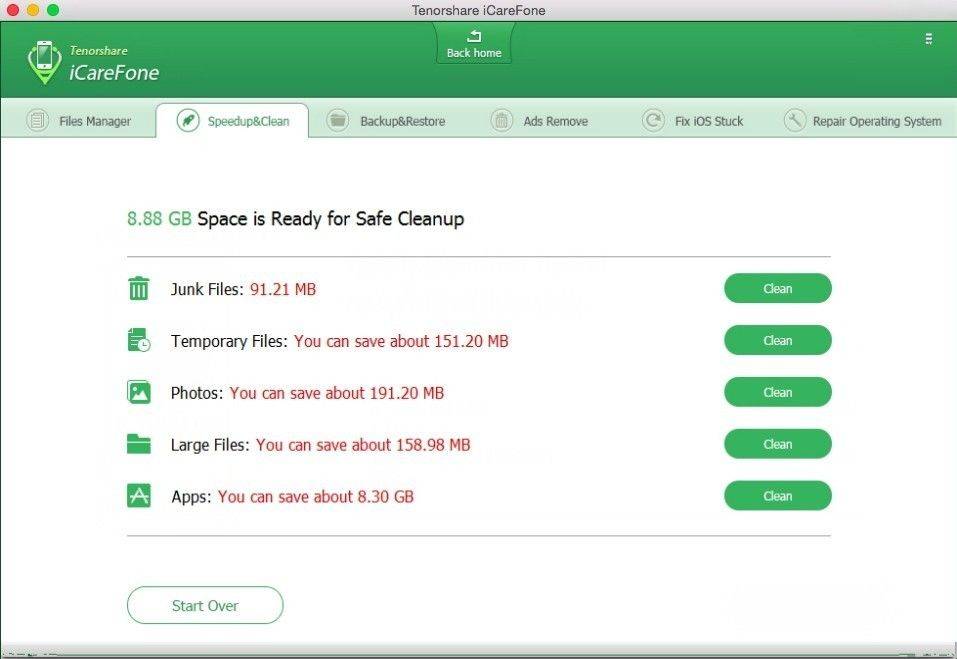
Task: Clean the Temporary Files
Action: coord(777,340)
